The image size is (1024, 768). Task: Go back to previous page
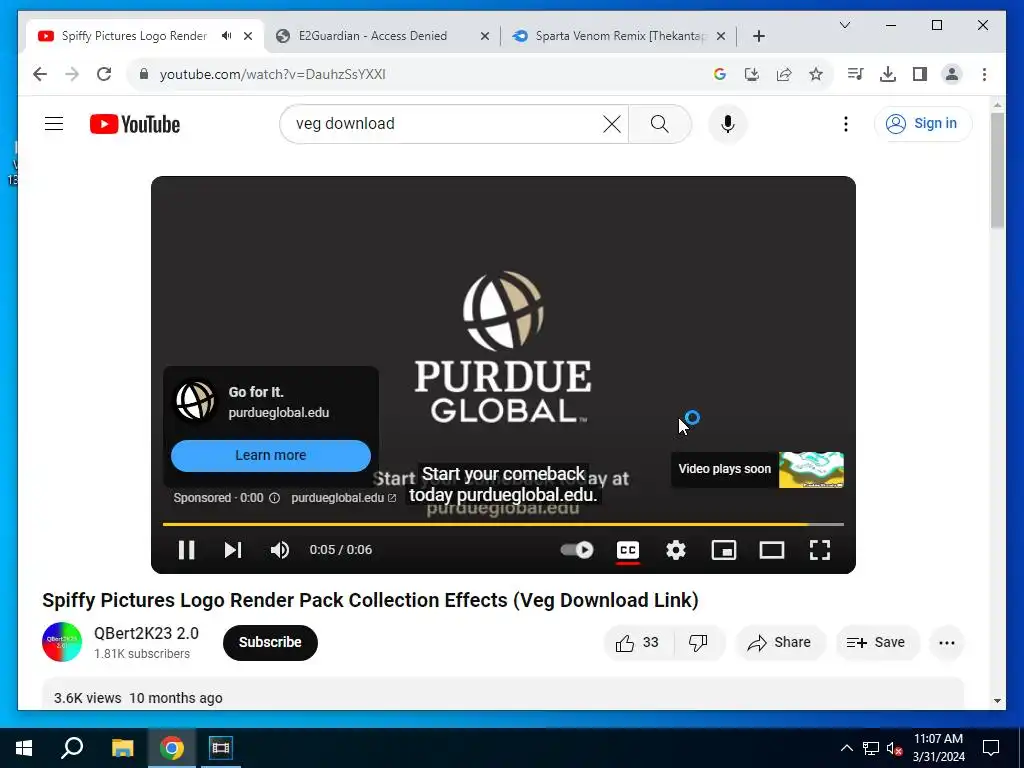40,74
